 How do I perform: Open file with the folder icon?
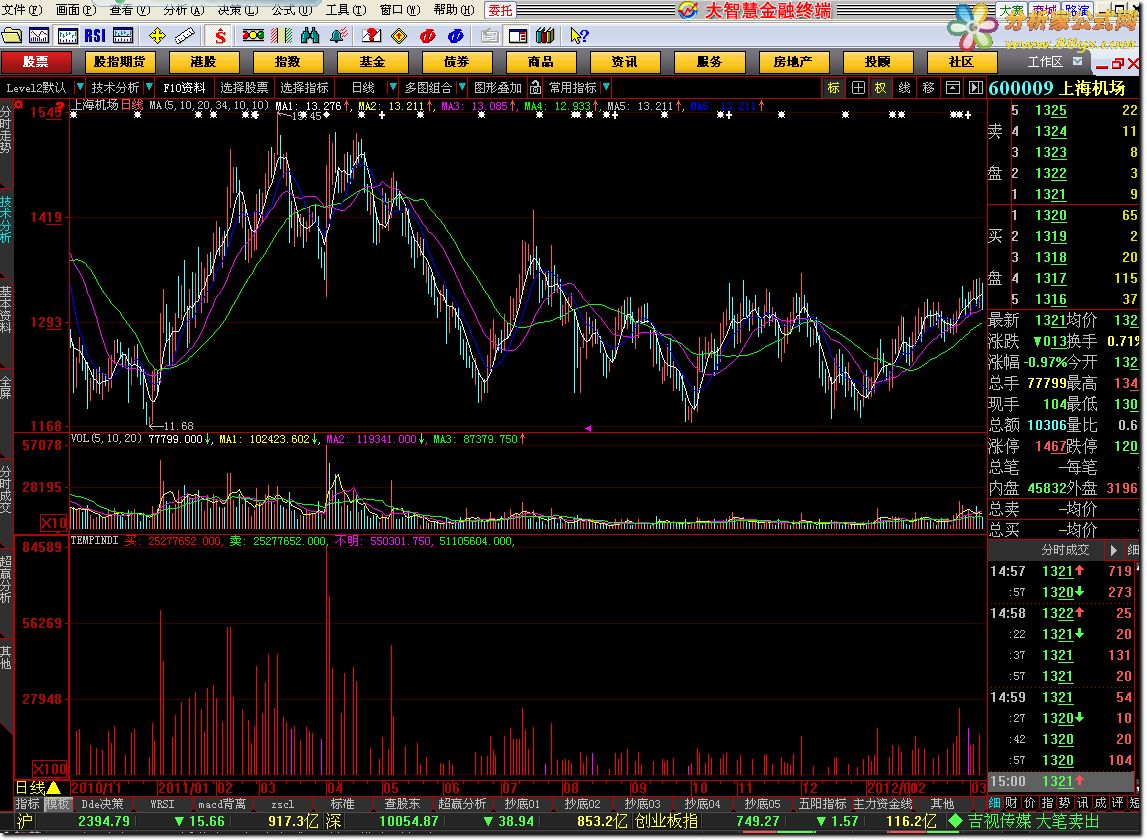[x=11, y=35]
